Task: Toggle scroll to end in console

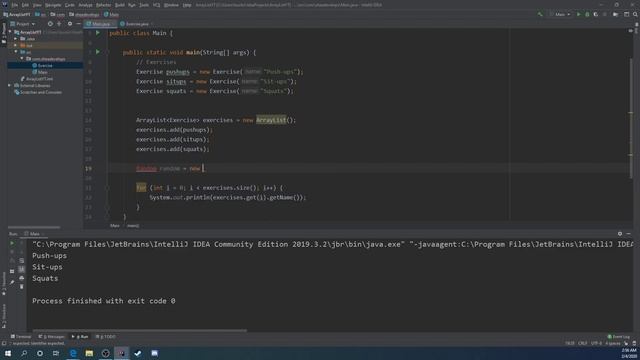Action: (22, 269)
